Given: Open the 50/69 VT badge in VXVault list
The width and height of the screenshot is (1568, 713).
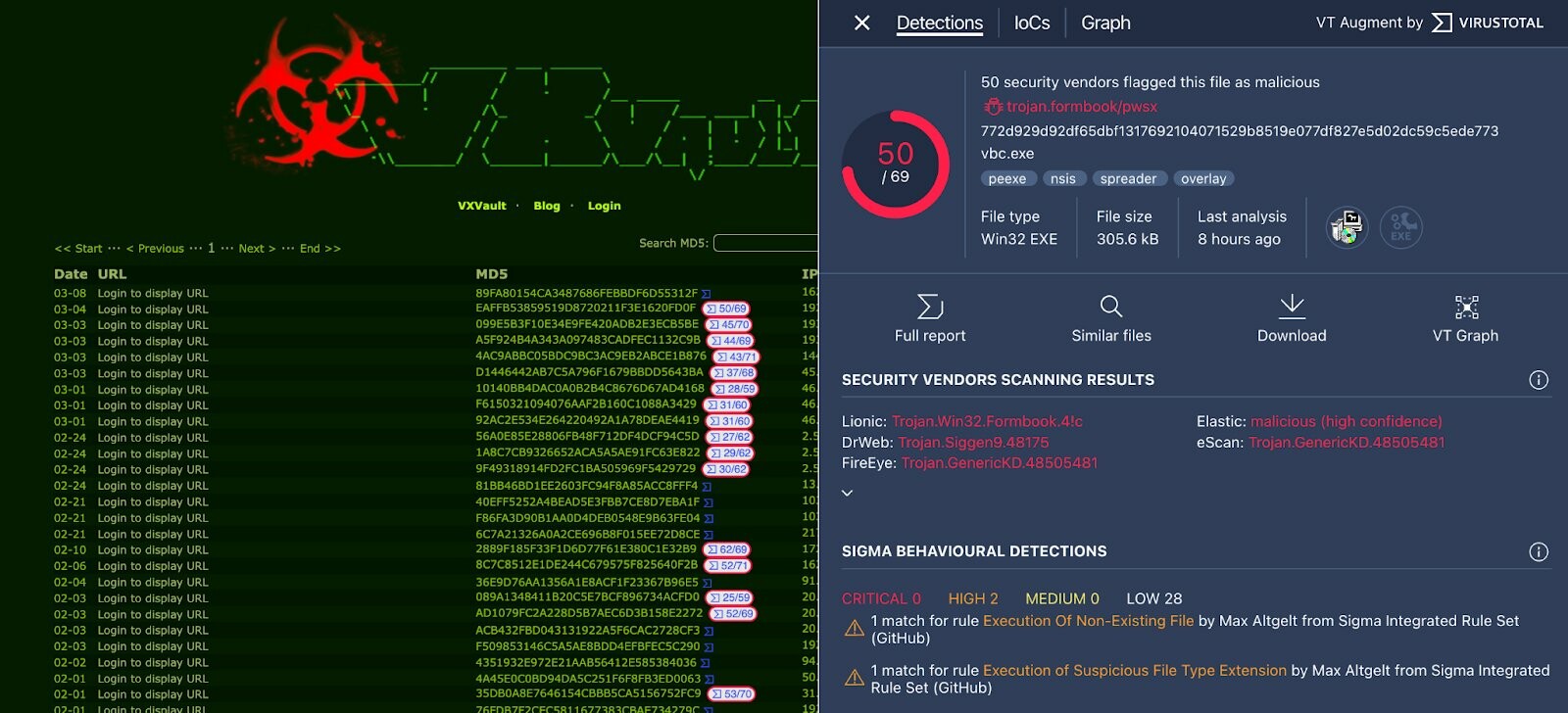Looking at the screenshot, I should [x=726, y=309].
